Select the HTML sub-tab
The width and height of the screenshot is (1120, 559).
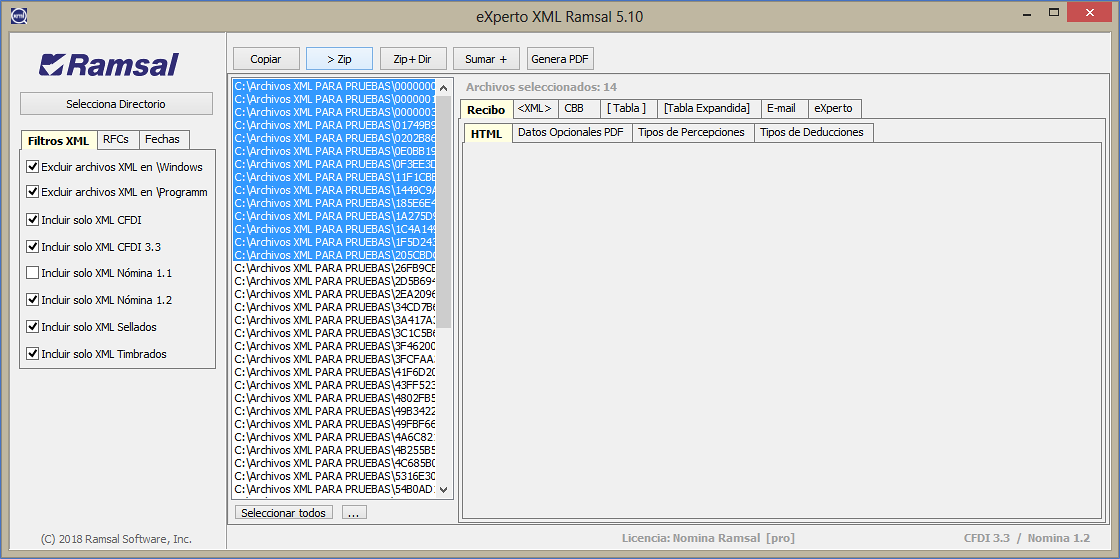(487, 134)
